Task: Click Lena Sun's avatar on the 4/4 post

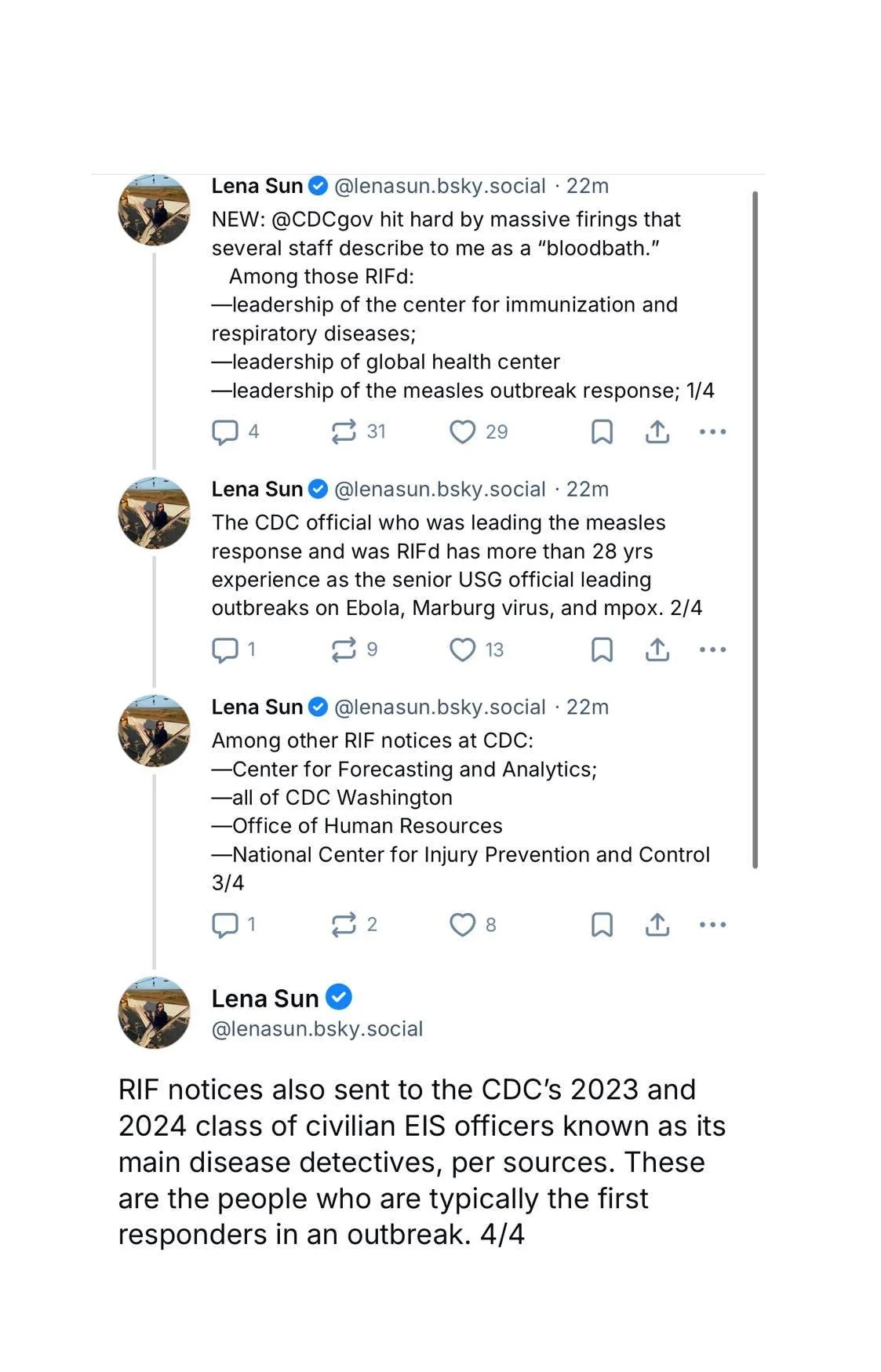Action: (x=154, y=1013)
